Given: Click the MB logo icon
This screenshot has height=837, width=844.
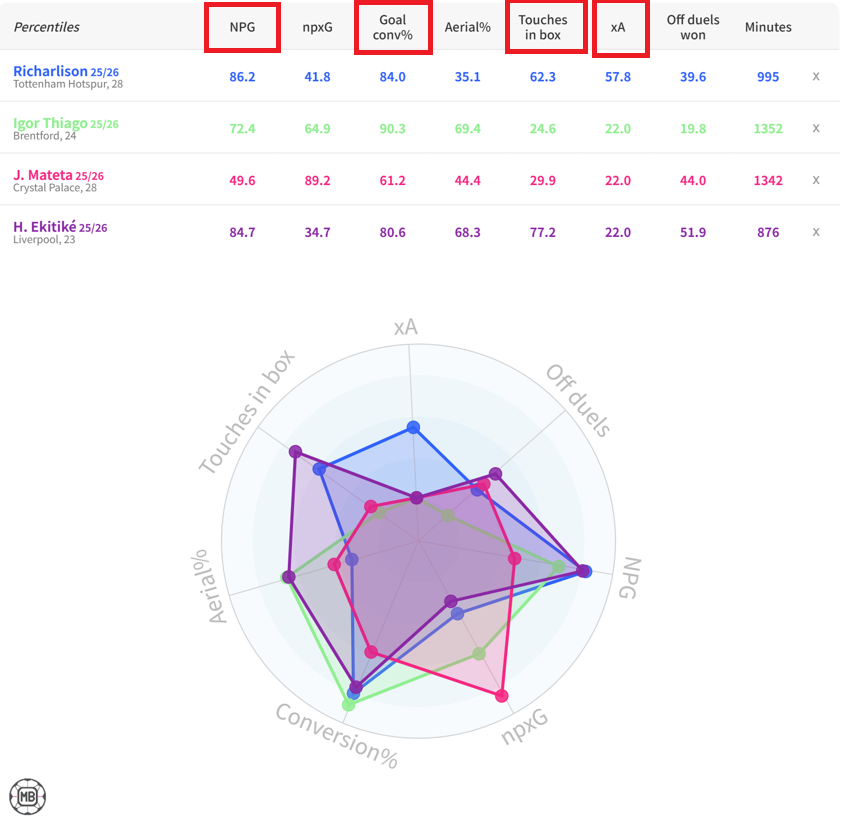Looking at the screenshot, I should coord(28,797).
